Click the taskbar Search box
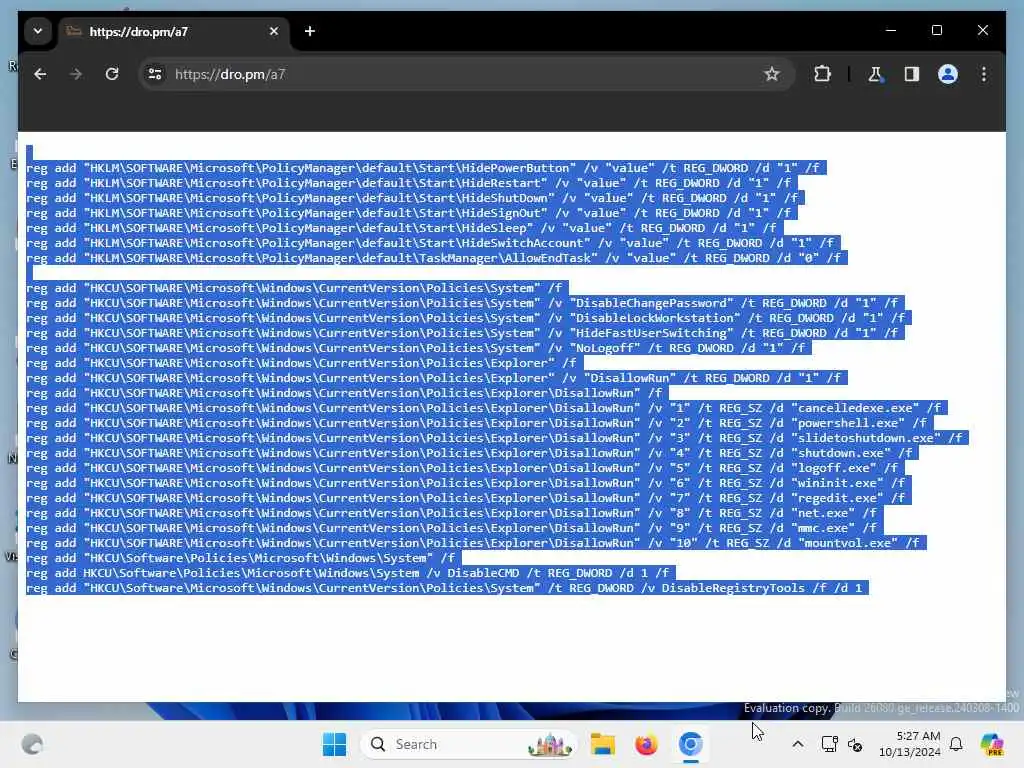Screen dimensions: 1024x768 [469, 744]
